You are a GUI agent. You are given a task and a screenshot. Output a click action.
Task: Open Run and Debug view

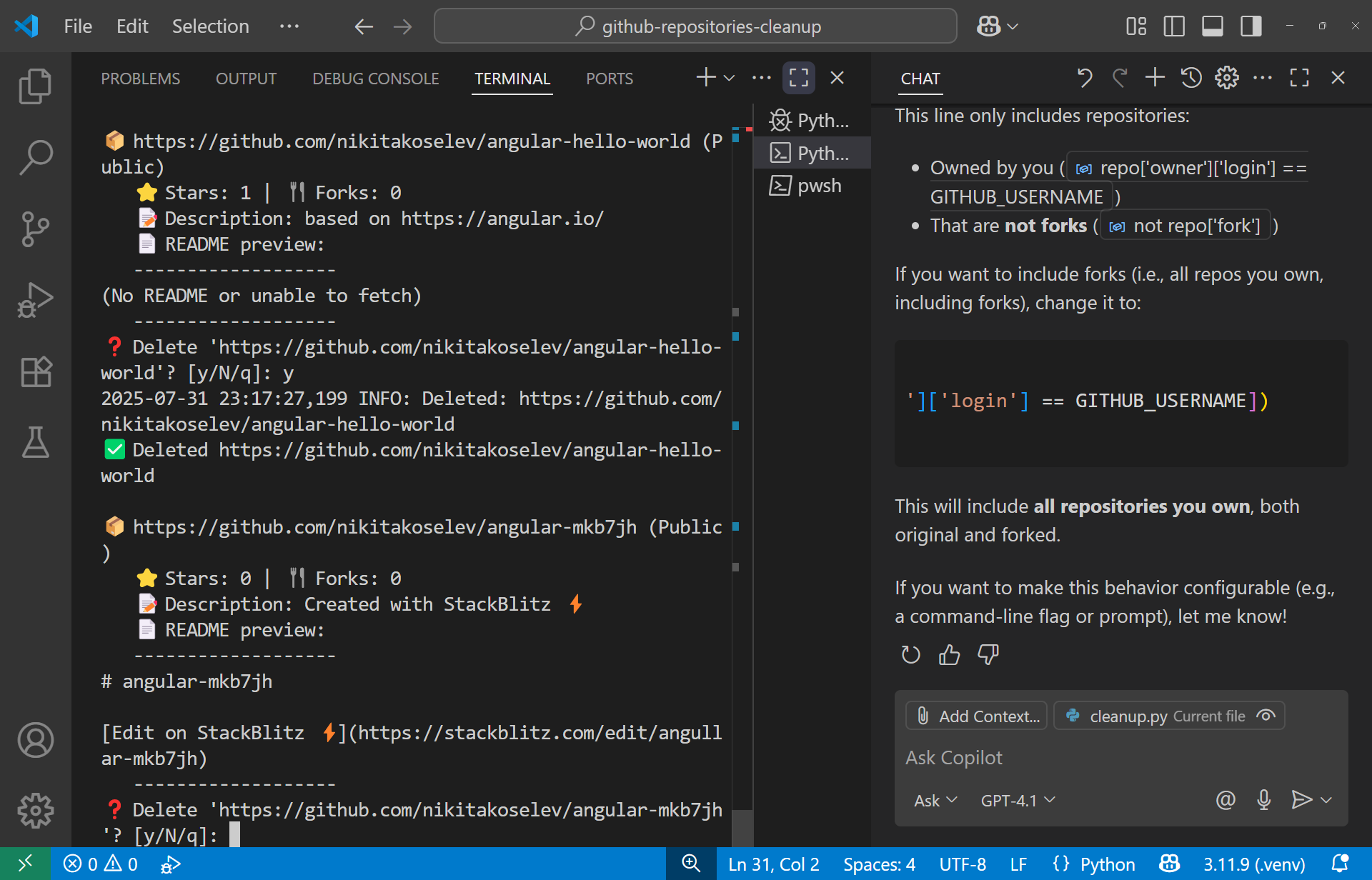[x=35, y=301]
